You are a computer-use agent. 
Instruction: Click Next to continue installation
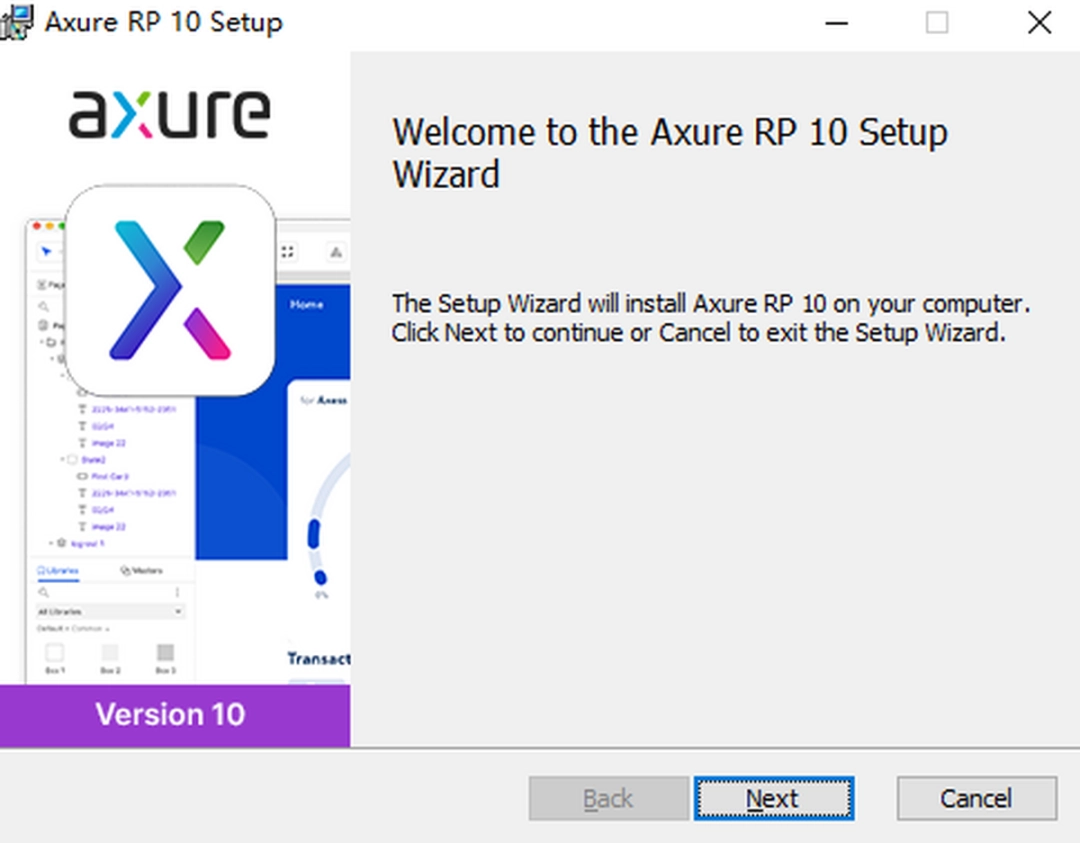[x=772, y=798]
